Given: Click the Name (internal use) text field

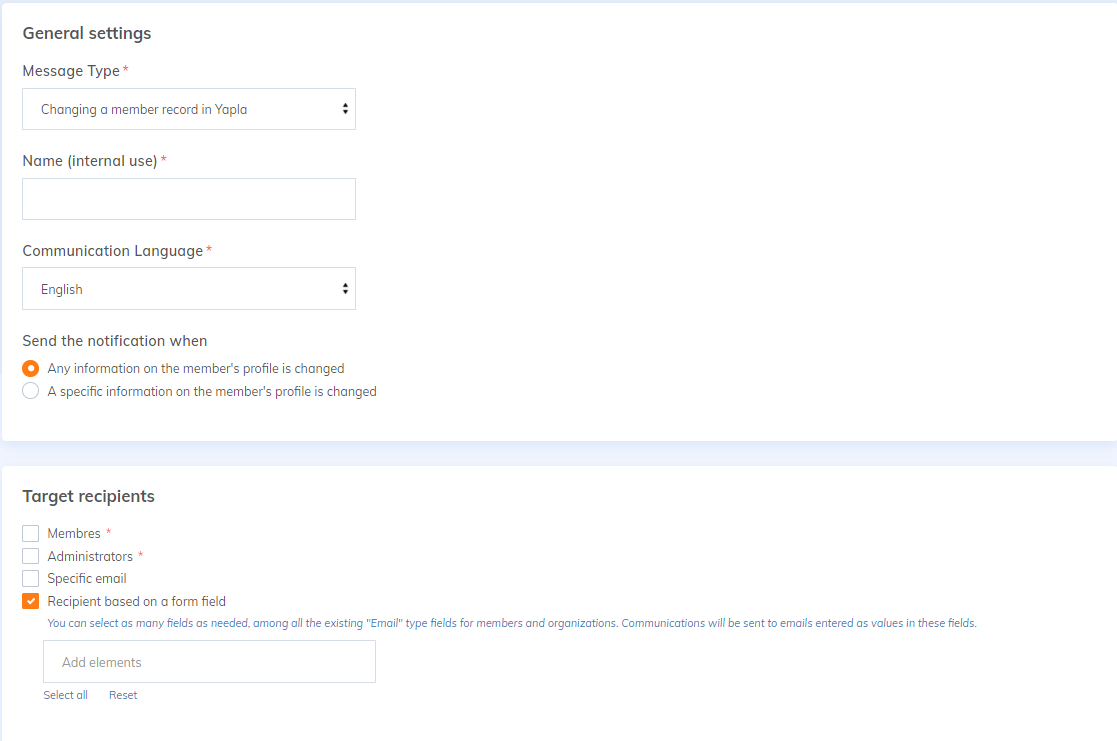Looking at the screenshot, I should click(x=189, y=199).
